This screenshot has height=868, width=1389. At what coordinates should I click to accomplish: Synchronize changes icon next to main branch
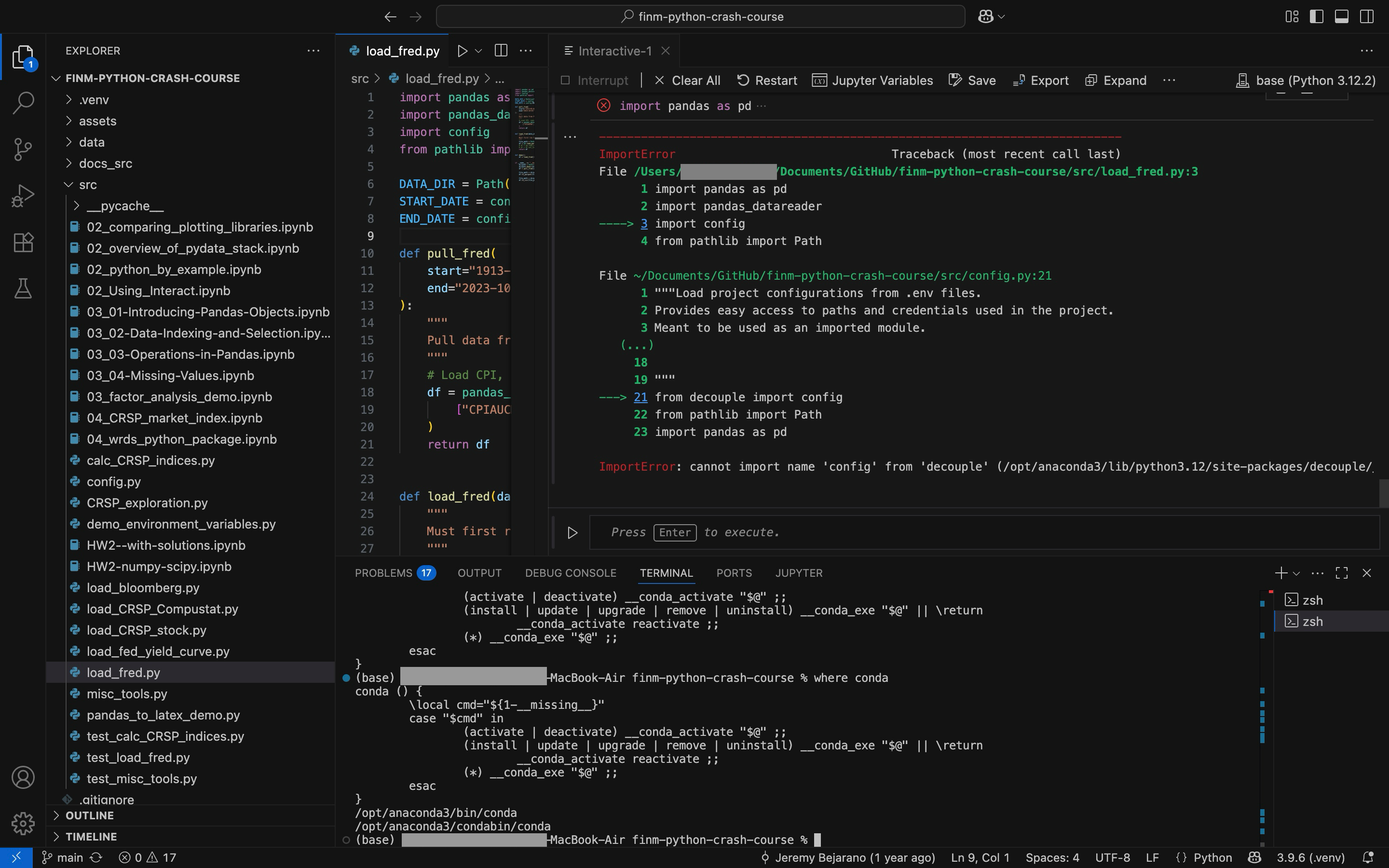[96, 858]
